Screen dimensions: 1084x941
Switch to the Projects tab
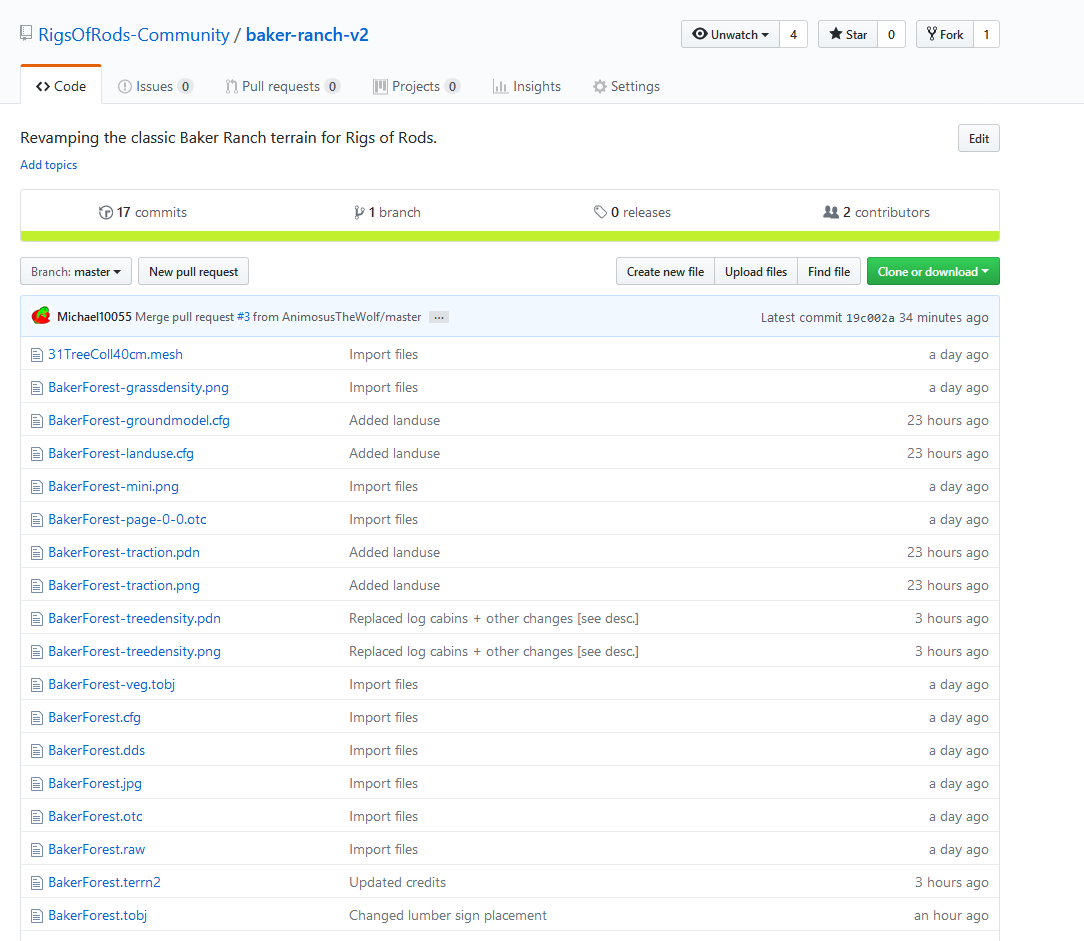coord(416,86)
